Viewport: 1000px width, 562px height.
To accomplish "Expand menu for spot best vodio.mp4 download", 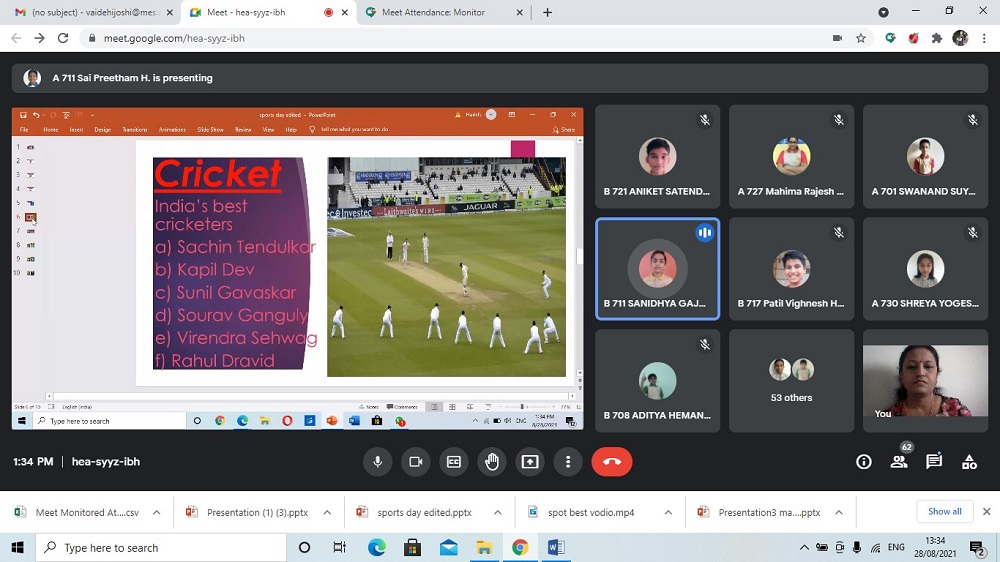I will (x=669, y=513).
